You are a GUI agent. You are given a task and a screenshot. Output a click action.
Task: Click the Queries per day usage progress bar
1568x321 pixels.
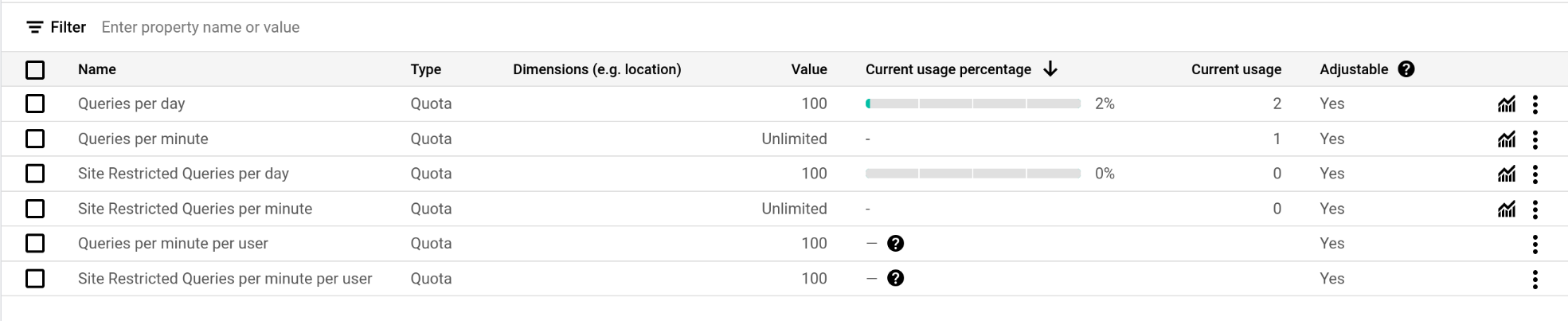(972, 104)
